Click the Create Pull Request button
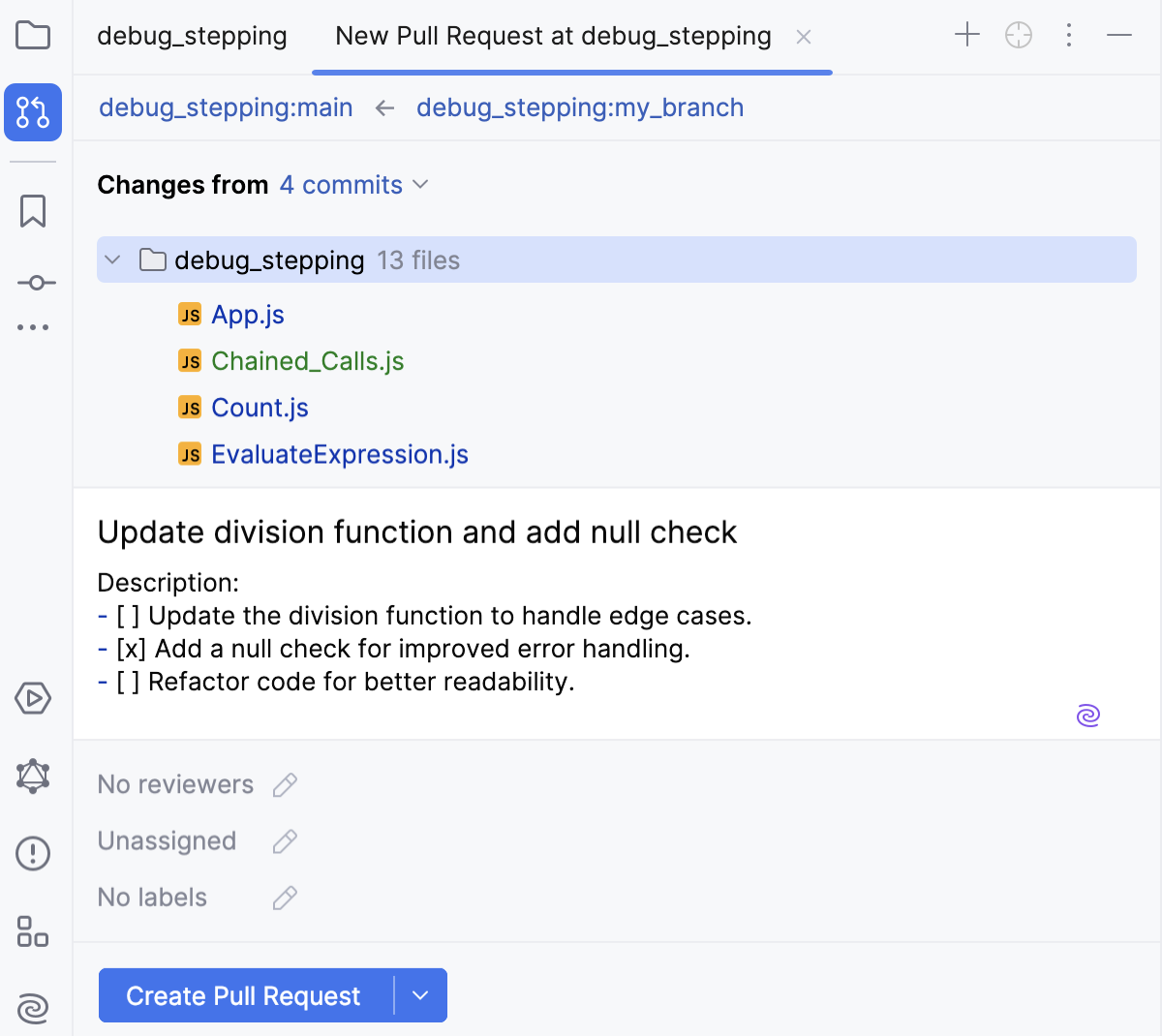This screenshot has height=1036, width=1162. pyautogui.click(x=243, y=995)
